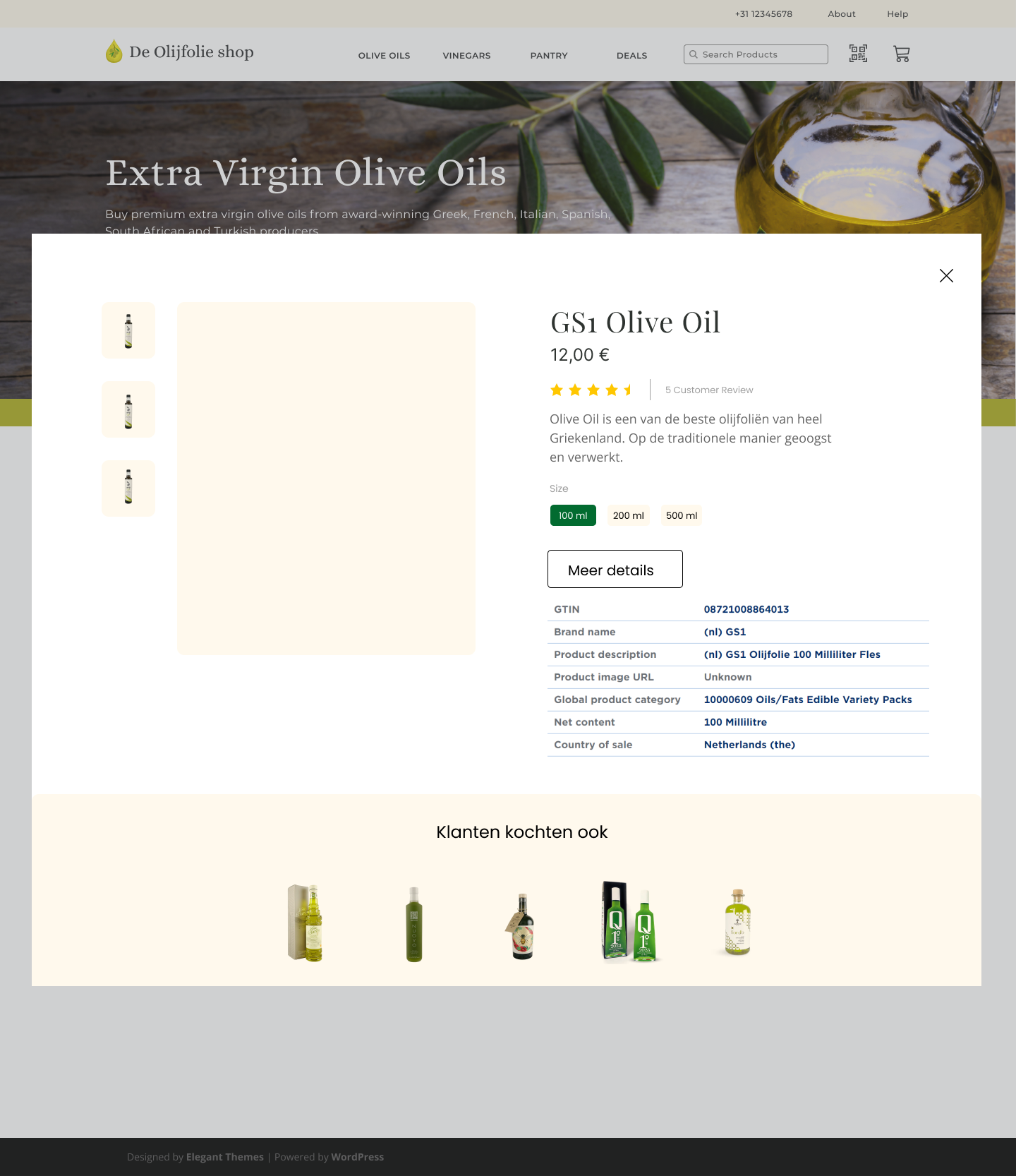Open the GTIN 08721008864013 link
The image size is (1016, 1176).
click(x=746, y=609)
